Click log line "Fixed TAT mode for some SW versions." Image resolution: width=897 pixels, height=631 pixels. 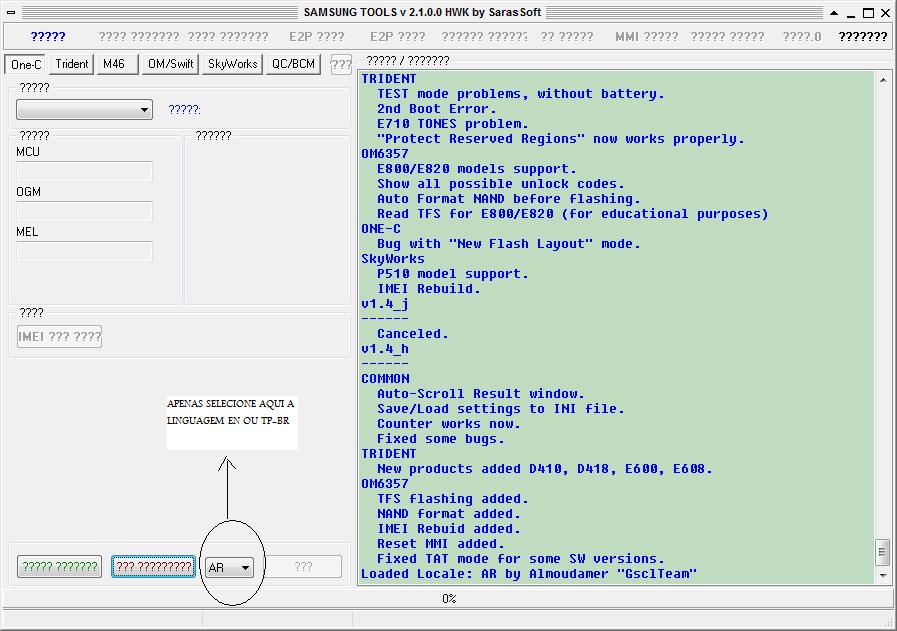pos(521,558)
